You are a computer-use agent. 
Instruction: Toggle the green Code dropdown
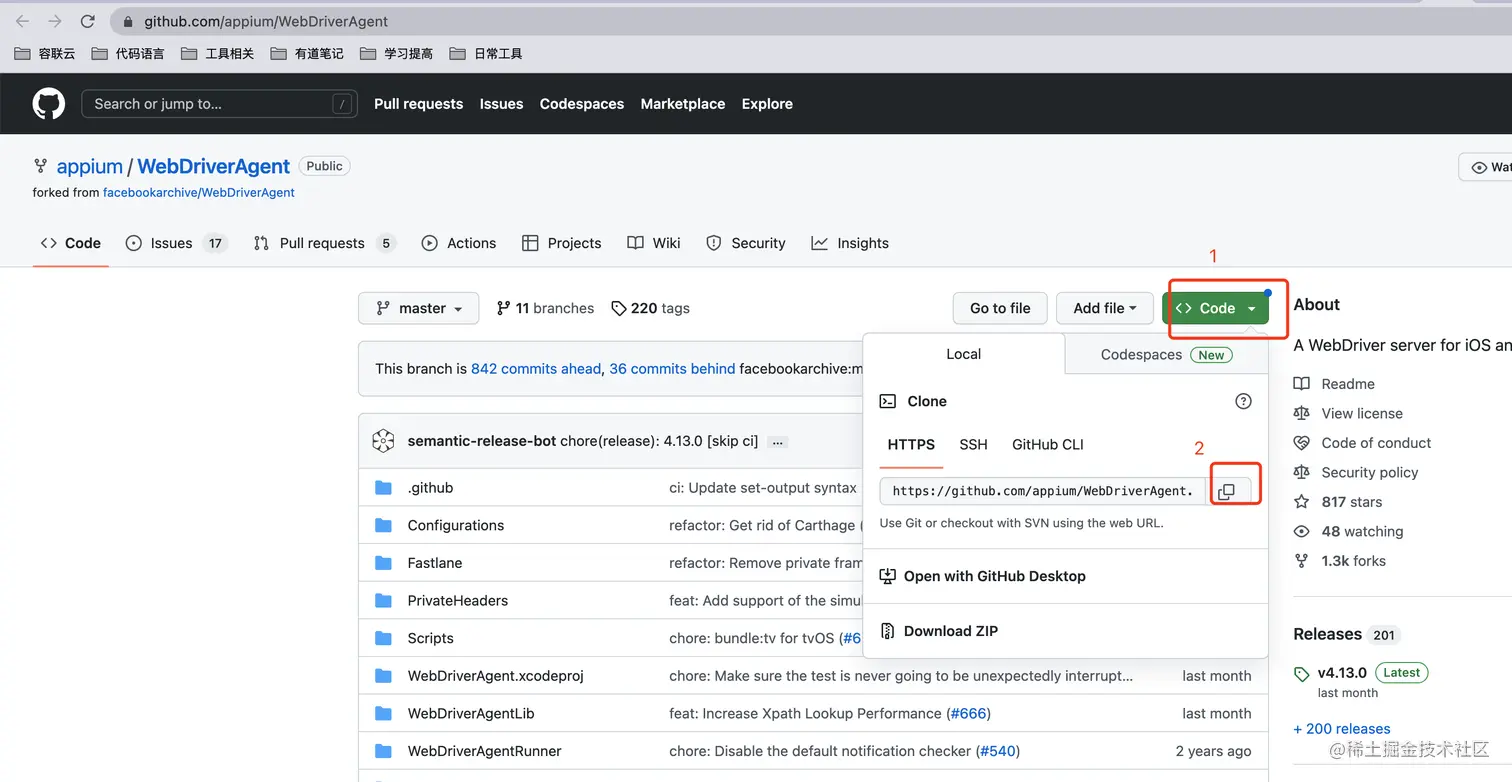pyautogui.click(x=1215, y=308)
